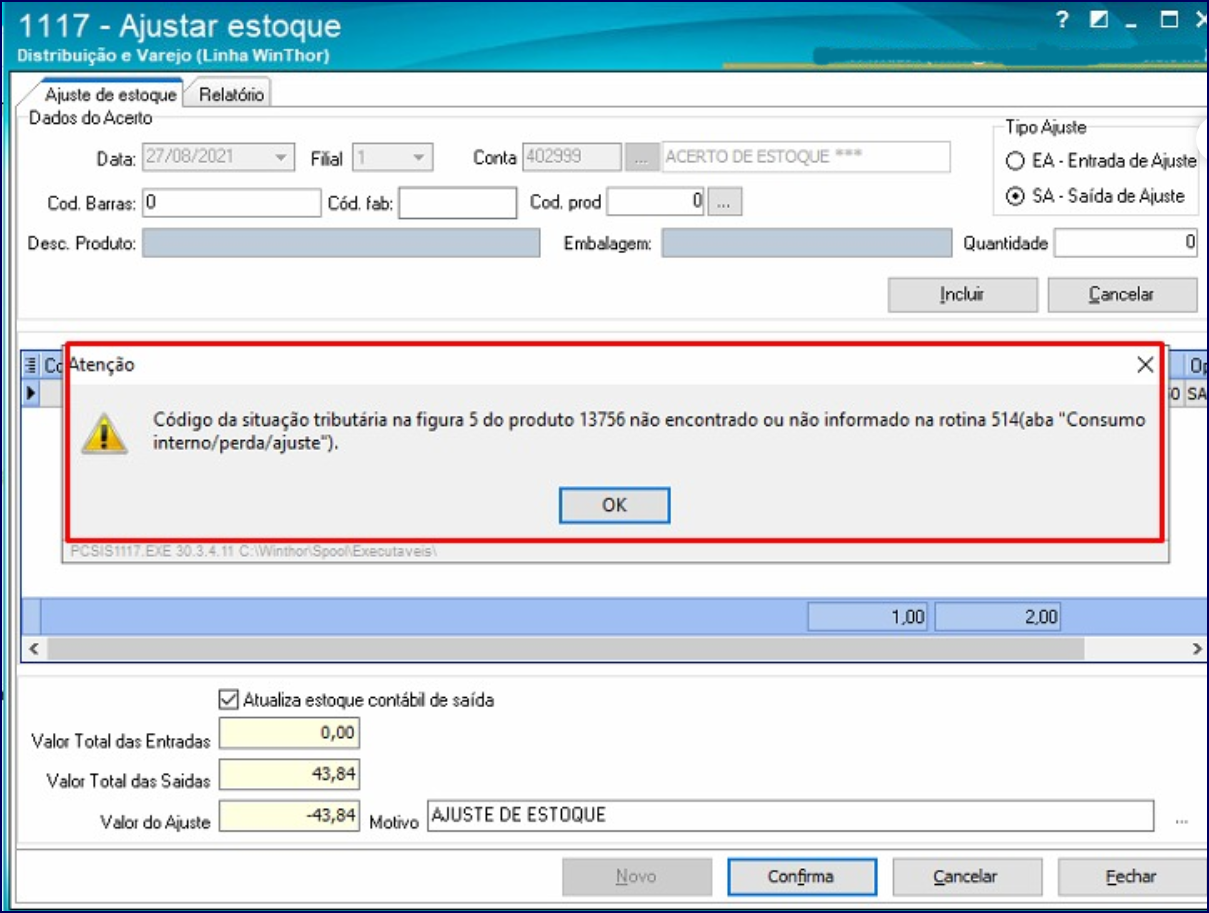Click the row indicator arrow in the grid
1209x913 pixels.
(x=30, y=395)
